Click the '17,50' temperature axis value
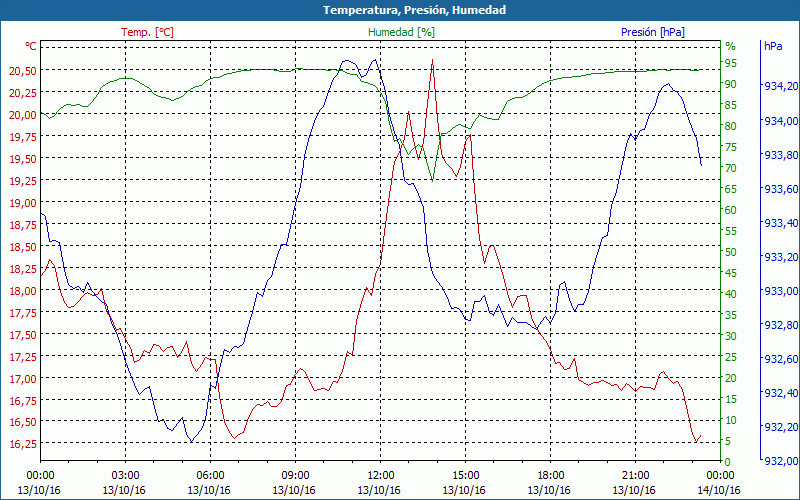800x500 pixels. point(23,335)
